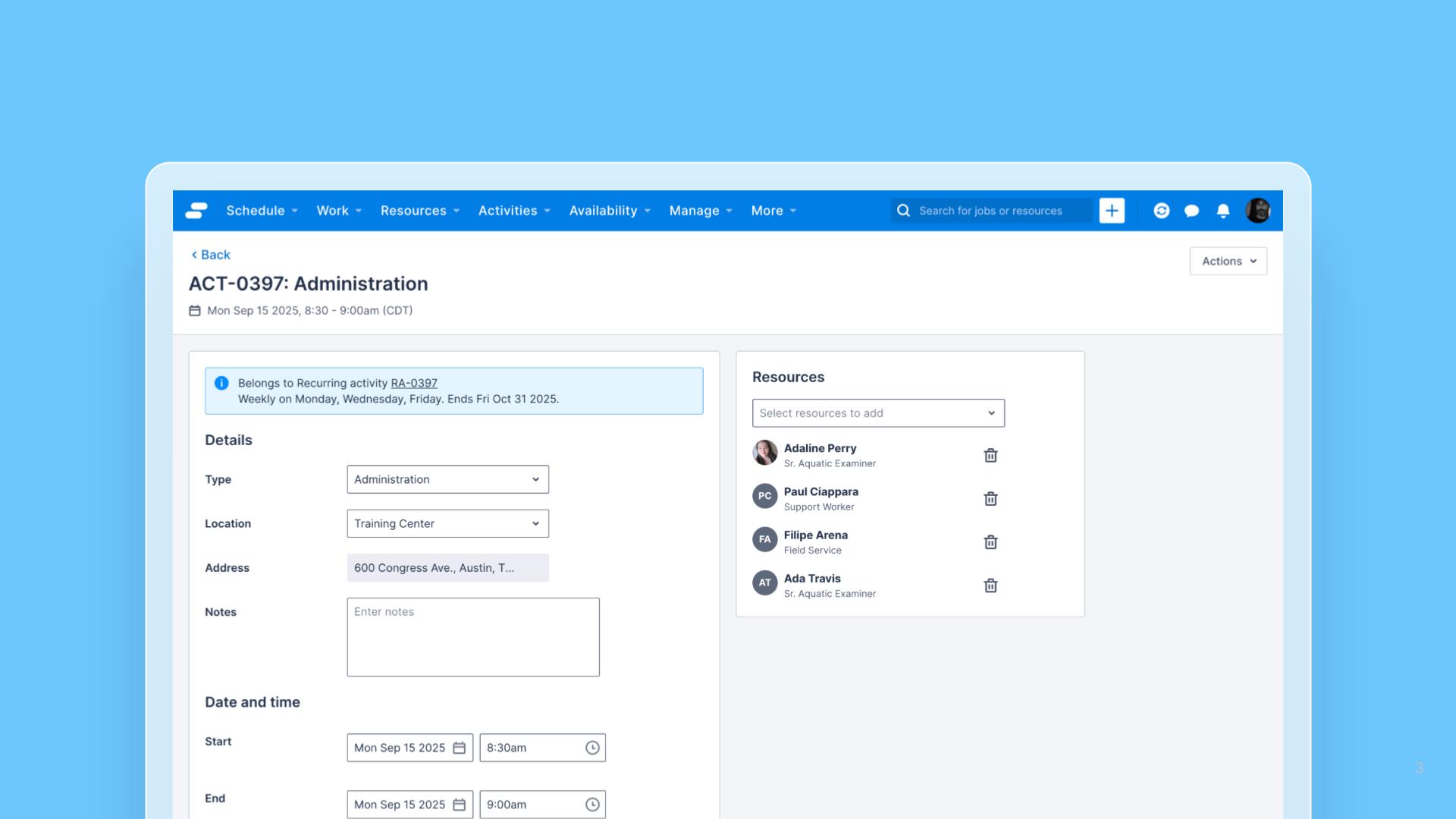Open the start time clock picker
This screenshot has height=819, width=1456.
click(x=592, y=748)
